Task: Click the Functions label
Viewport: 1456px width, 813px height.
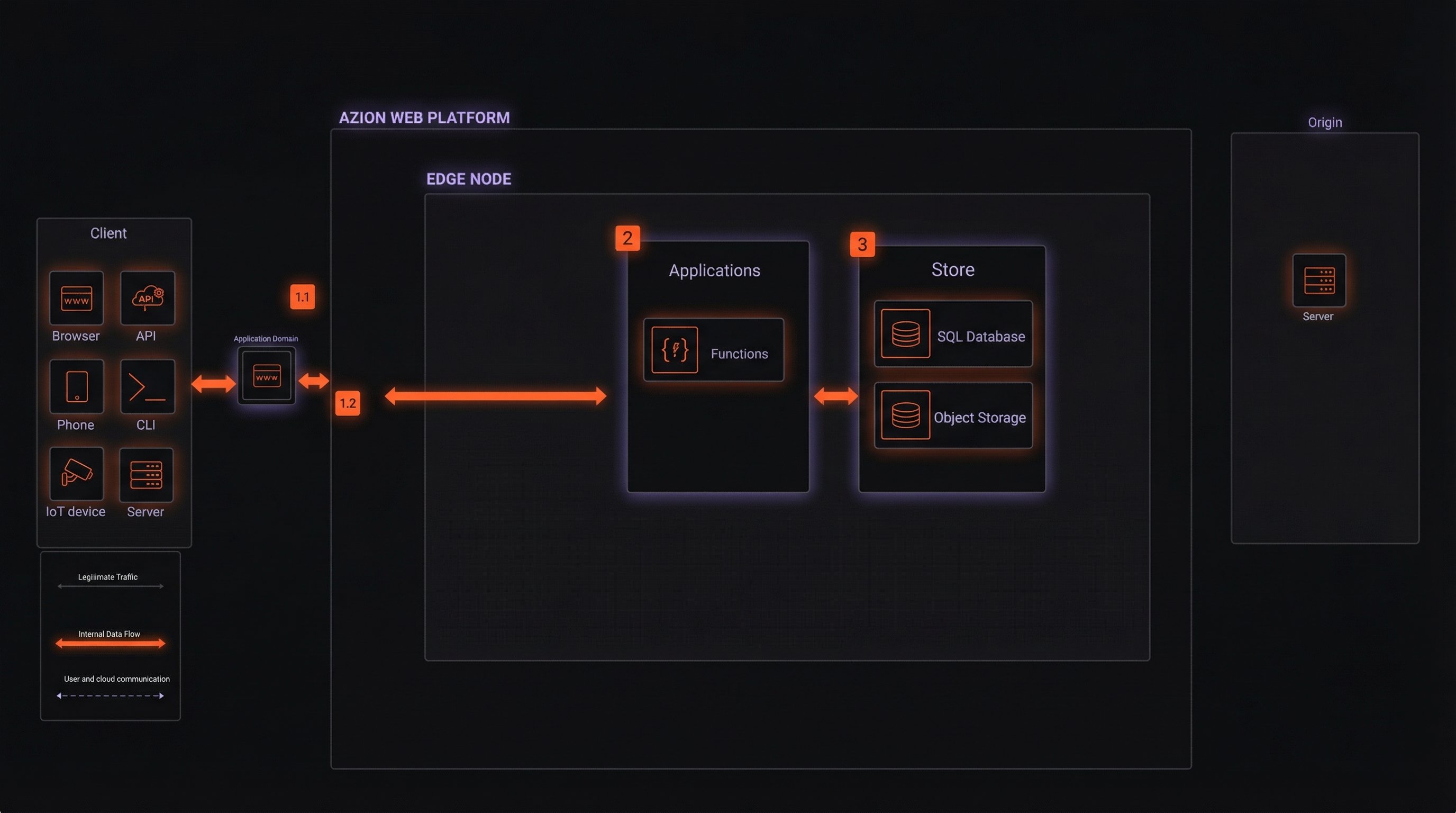Action: click(x=739, y=354)
